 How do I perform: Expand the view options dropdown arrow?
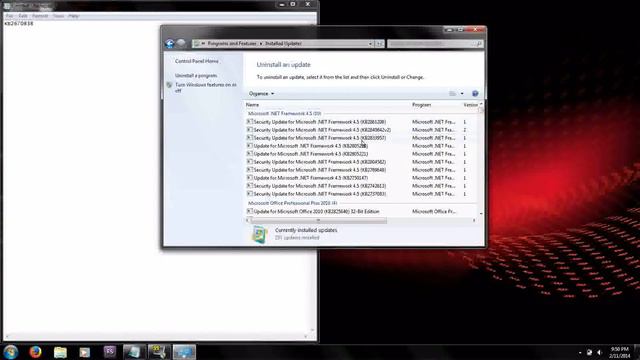tap(462, 93)
